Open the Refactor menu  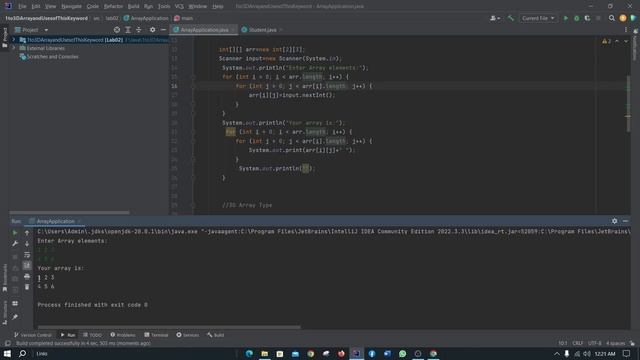point(113,6)
